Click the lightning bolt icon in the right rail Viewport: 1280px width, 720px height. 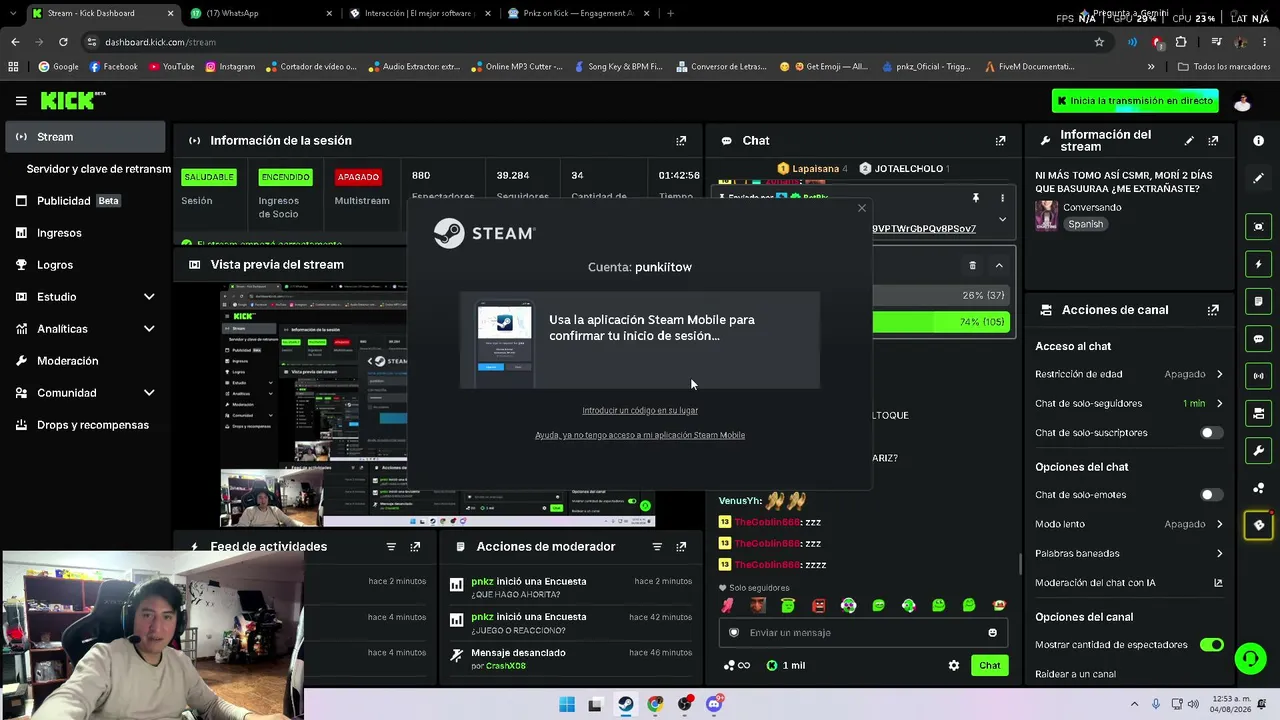[x=1258, y=264]
